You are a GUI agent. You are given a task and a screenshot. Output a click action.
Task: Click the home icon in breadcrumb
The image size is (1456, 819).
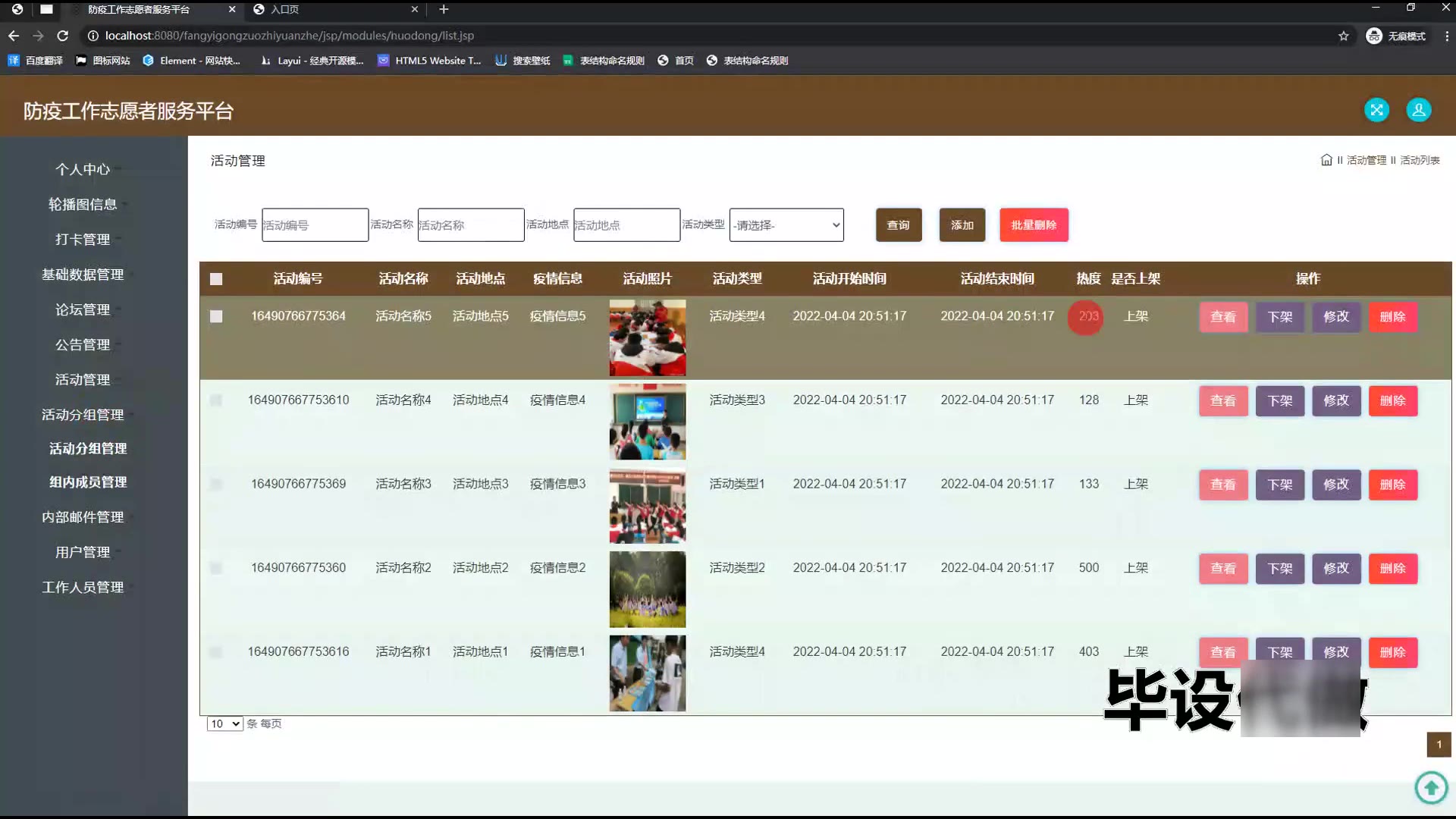[1326, 160]
